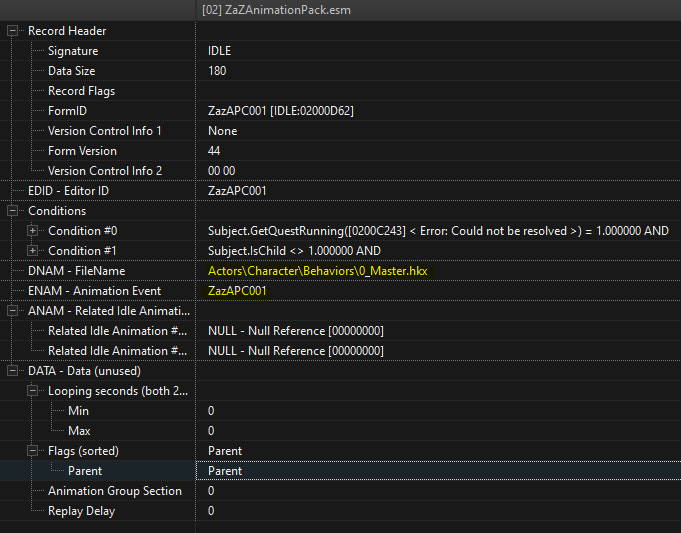This screenshot has width=681, height=533.
Task: Click Editor ID value ZazAPC001
Action: [x=237, y=191]
